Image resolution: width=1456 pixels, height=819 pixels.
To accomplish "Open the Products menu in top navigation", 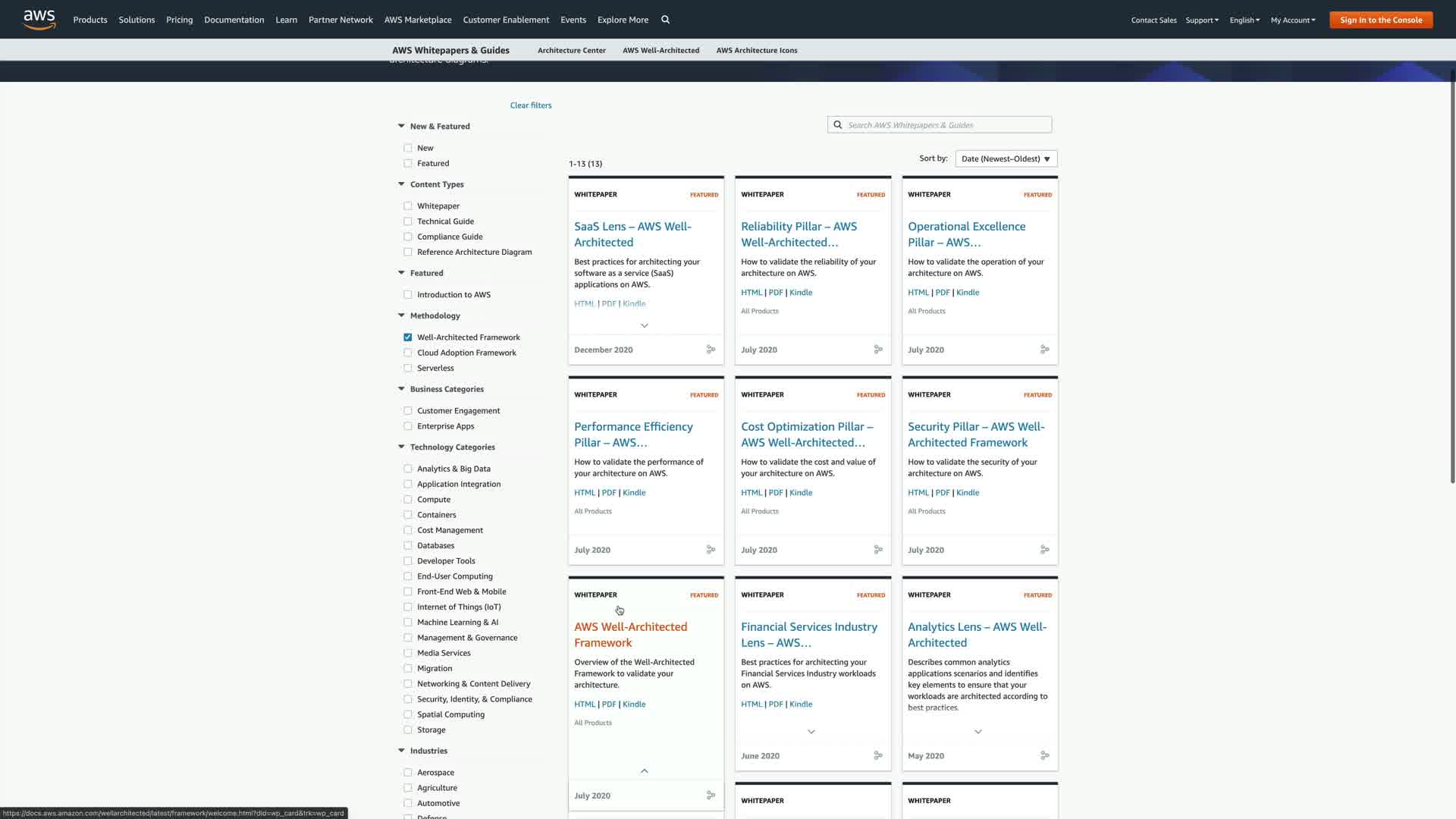I will (x=90, y=20).
